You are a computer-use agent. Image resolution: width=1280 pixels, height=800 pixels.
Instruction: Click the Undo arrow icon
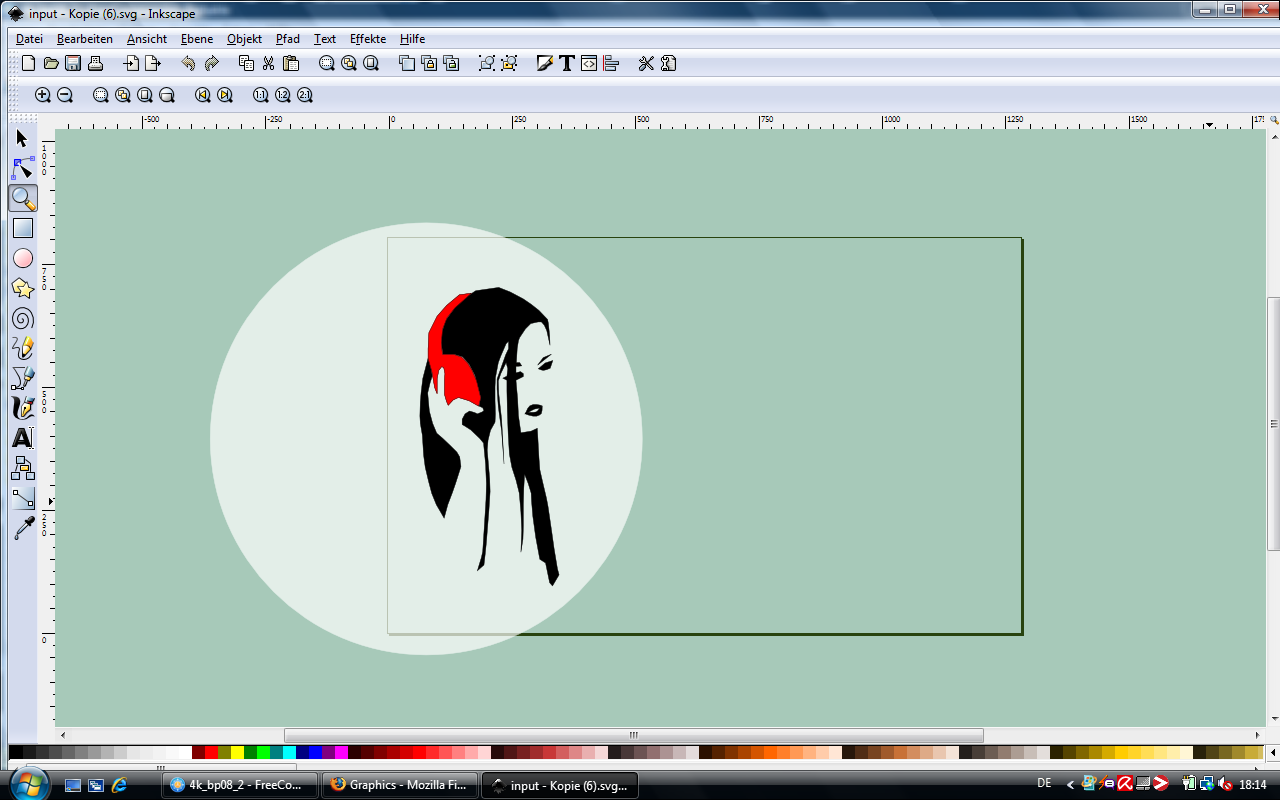(x=189, y=63)
